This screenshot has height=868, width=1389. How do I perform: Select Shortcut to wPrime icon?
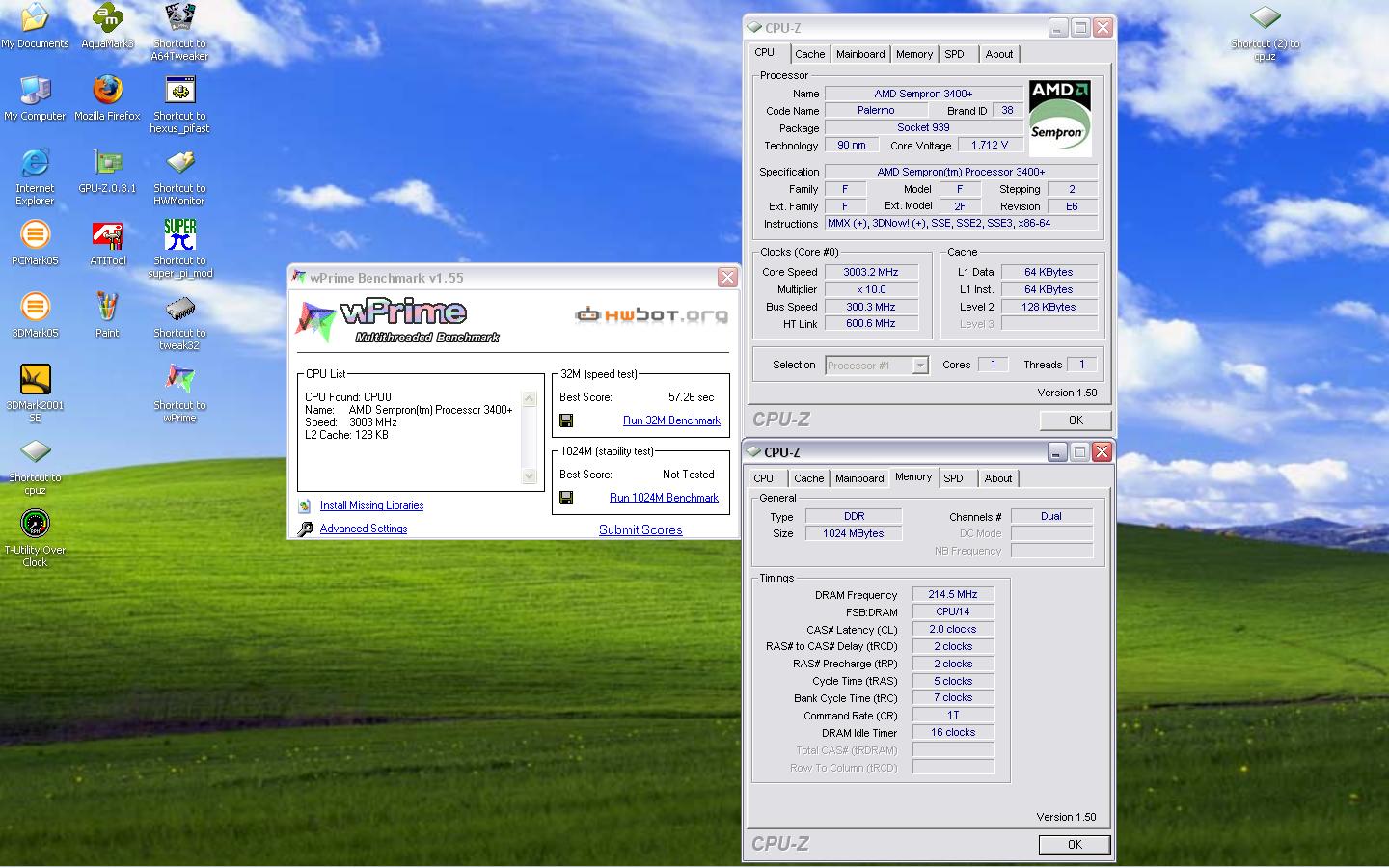[x=179, y=393]
